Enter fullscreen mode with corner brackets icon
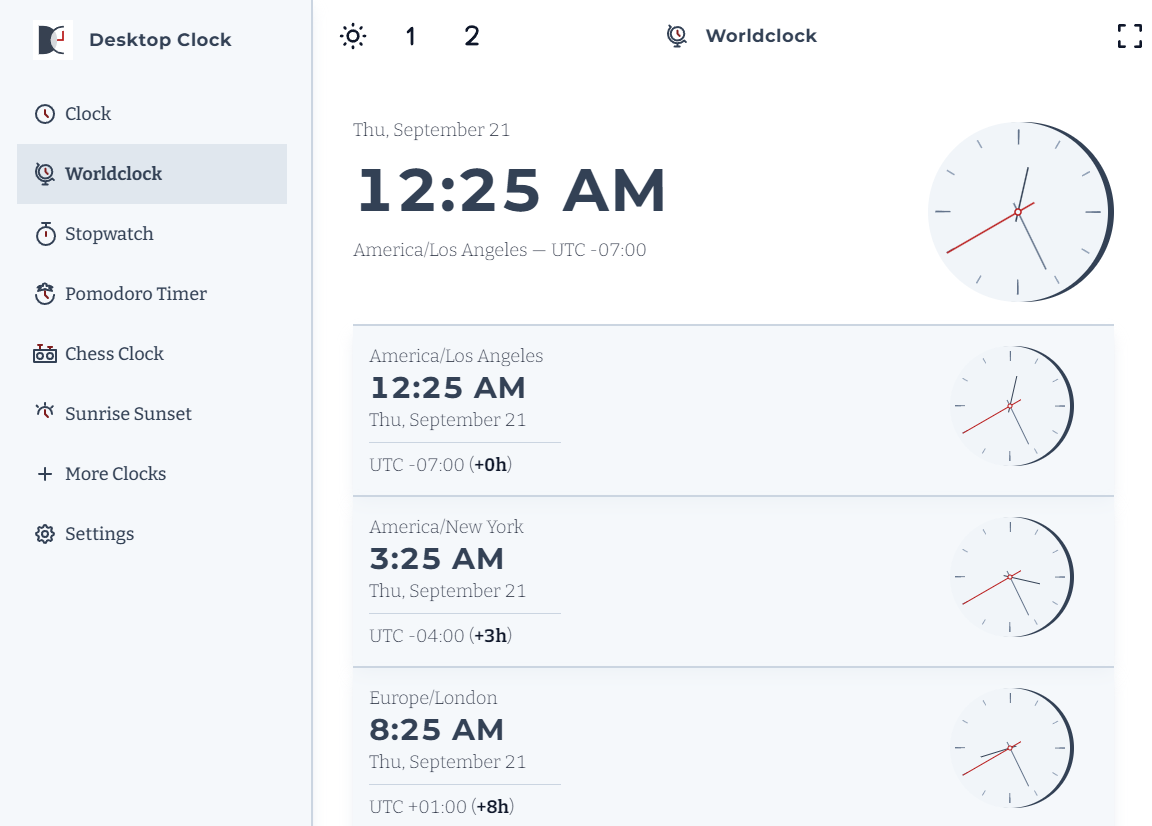1152x826 pixels. tap(1129, 37)
